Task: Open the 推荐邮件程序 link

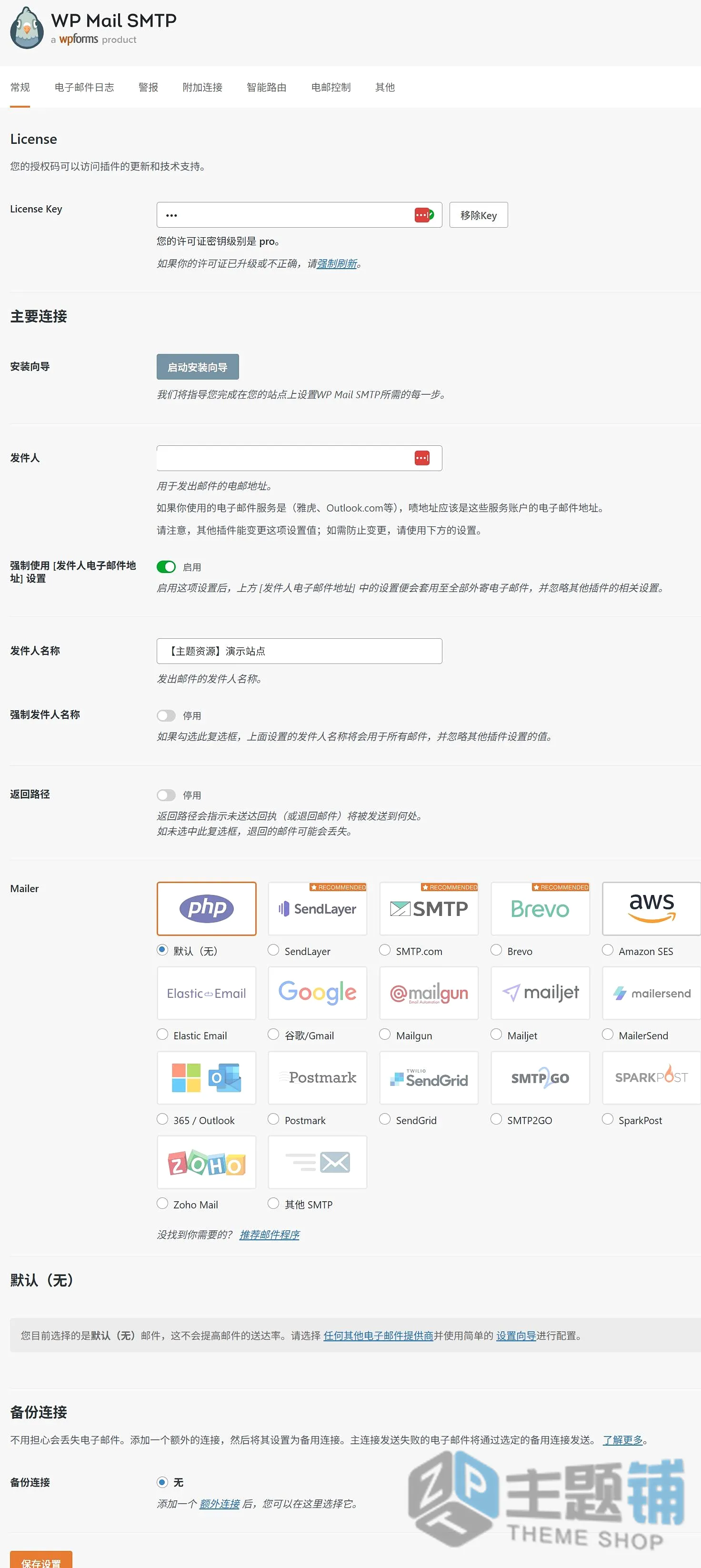Action: (x=270, y=1235)
